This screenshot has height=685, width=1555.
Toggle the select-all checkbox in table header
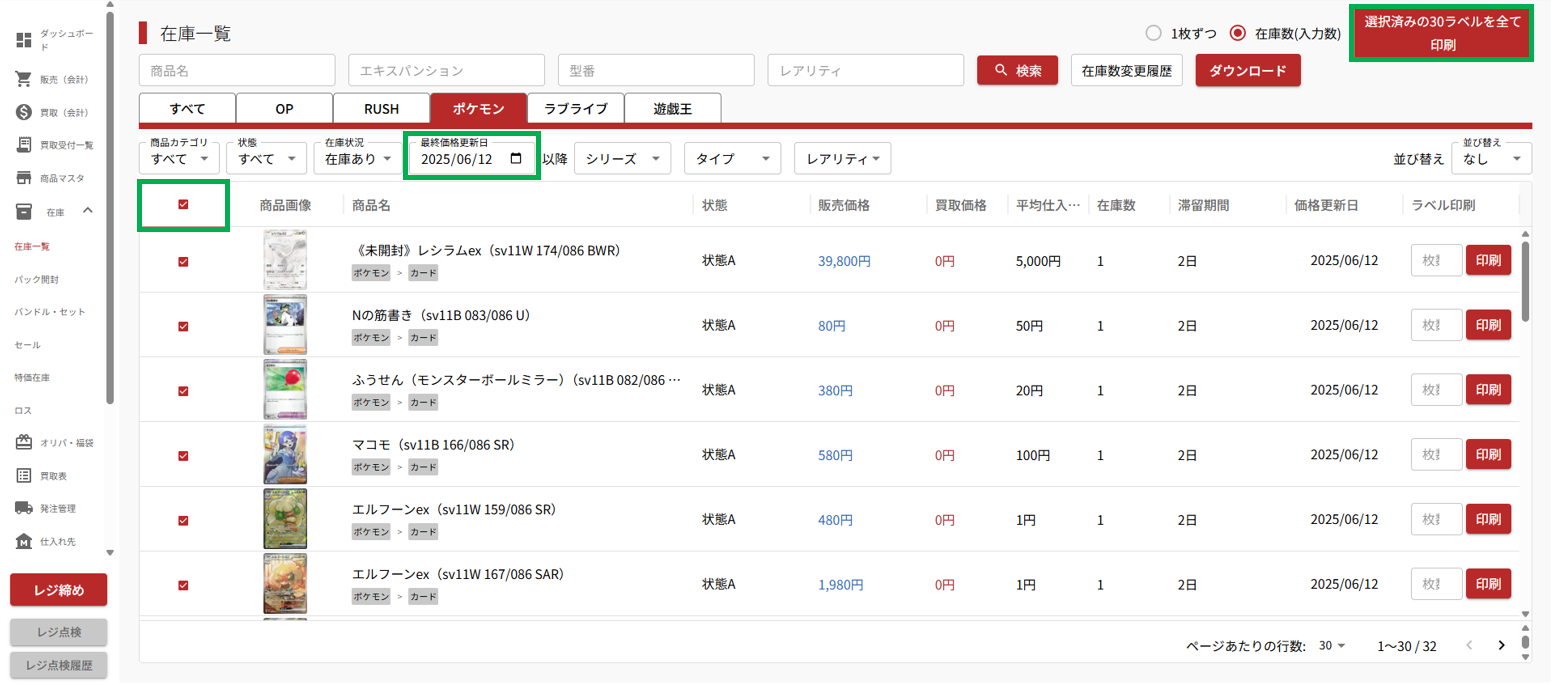click(183, 205)
